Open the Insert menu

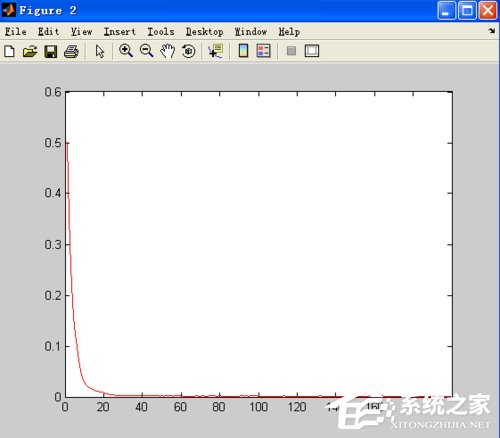120,32
